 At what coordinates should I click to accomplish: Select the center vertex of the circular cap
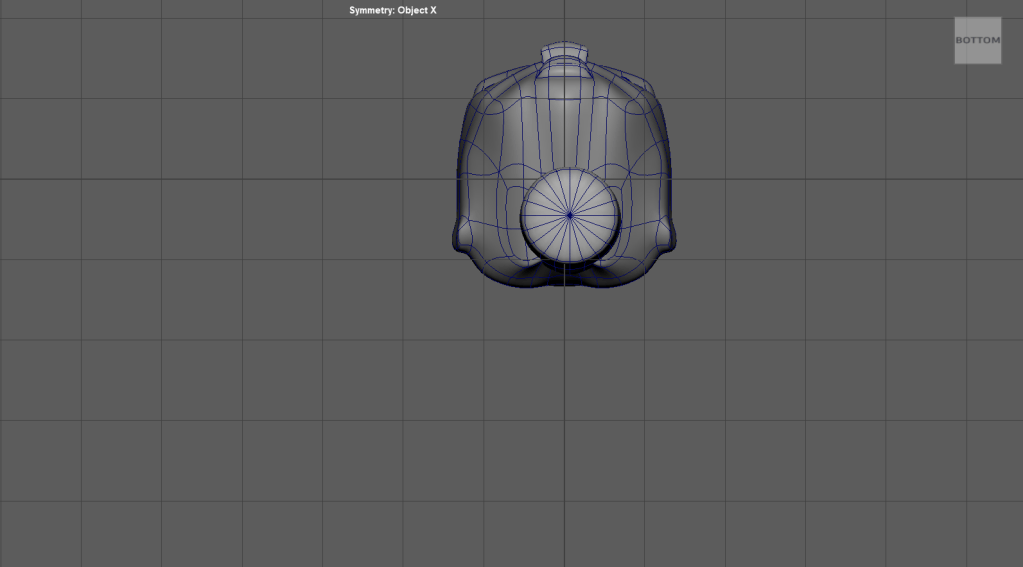[569, 214]
